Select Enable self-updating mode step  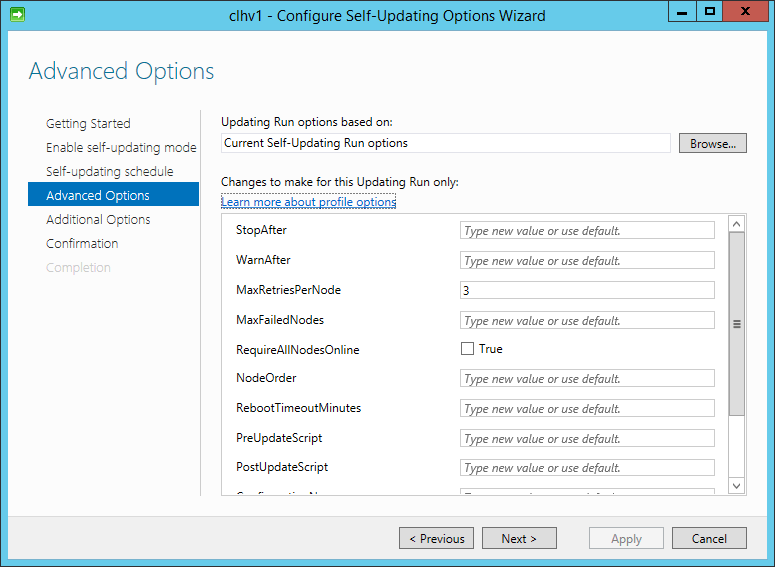pos(121,147)
